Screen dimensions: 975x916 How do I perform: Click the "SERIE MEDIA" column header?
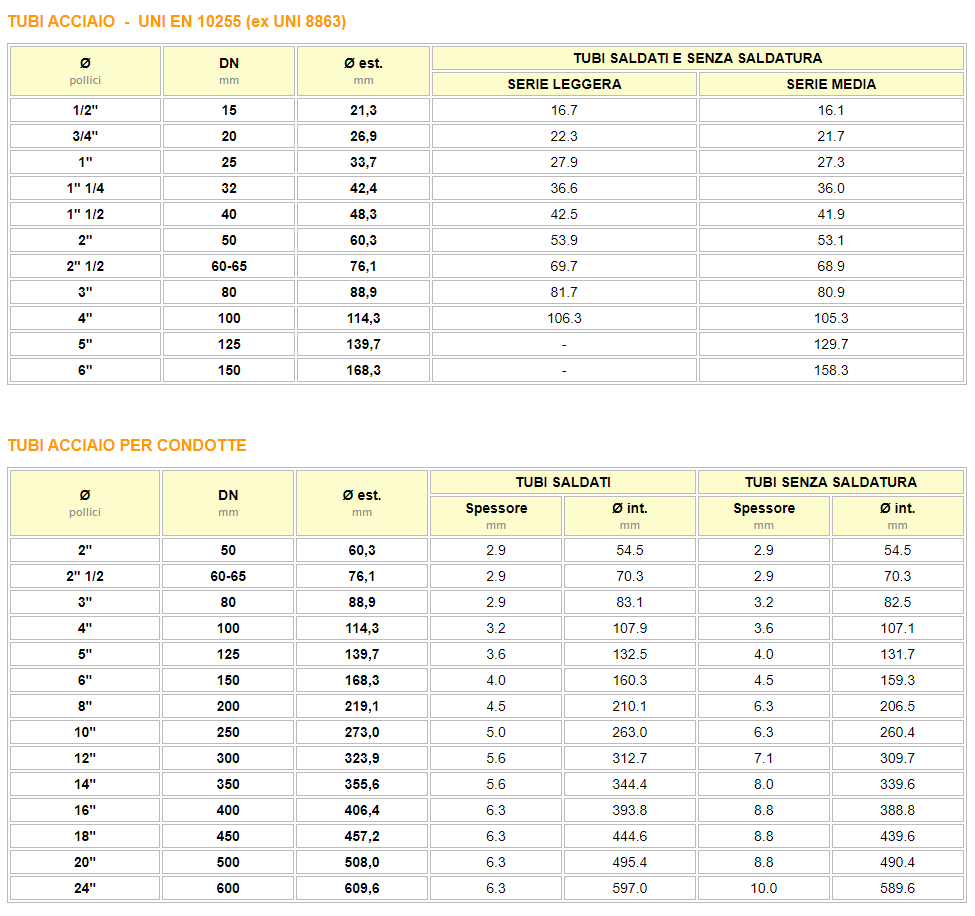pyautogui.click(x=831, y=84)
